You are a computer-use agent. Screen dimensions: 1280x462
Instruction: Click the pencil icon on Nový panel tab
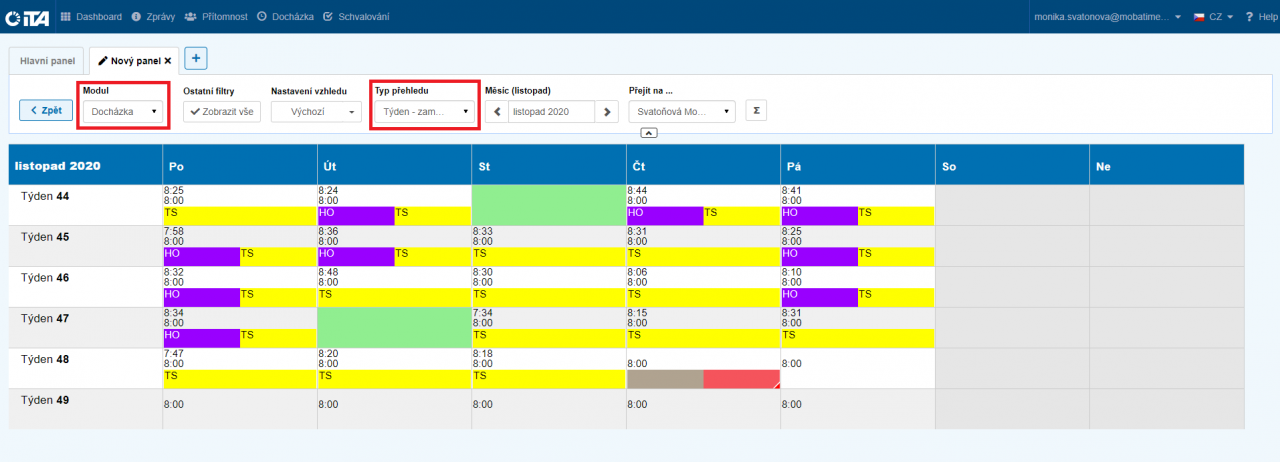(102, 61)
